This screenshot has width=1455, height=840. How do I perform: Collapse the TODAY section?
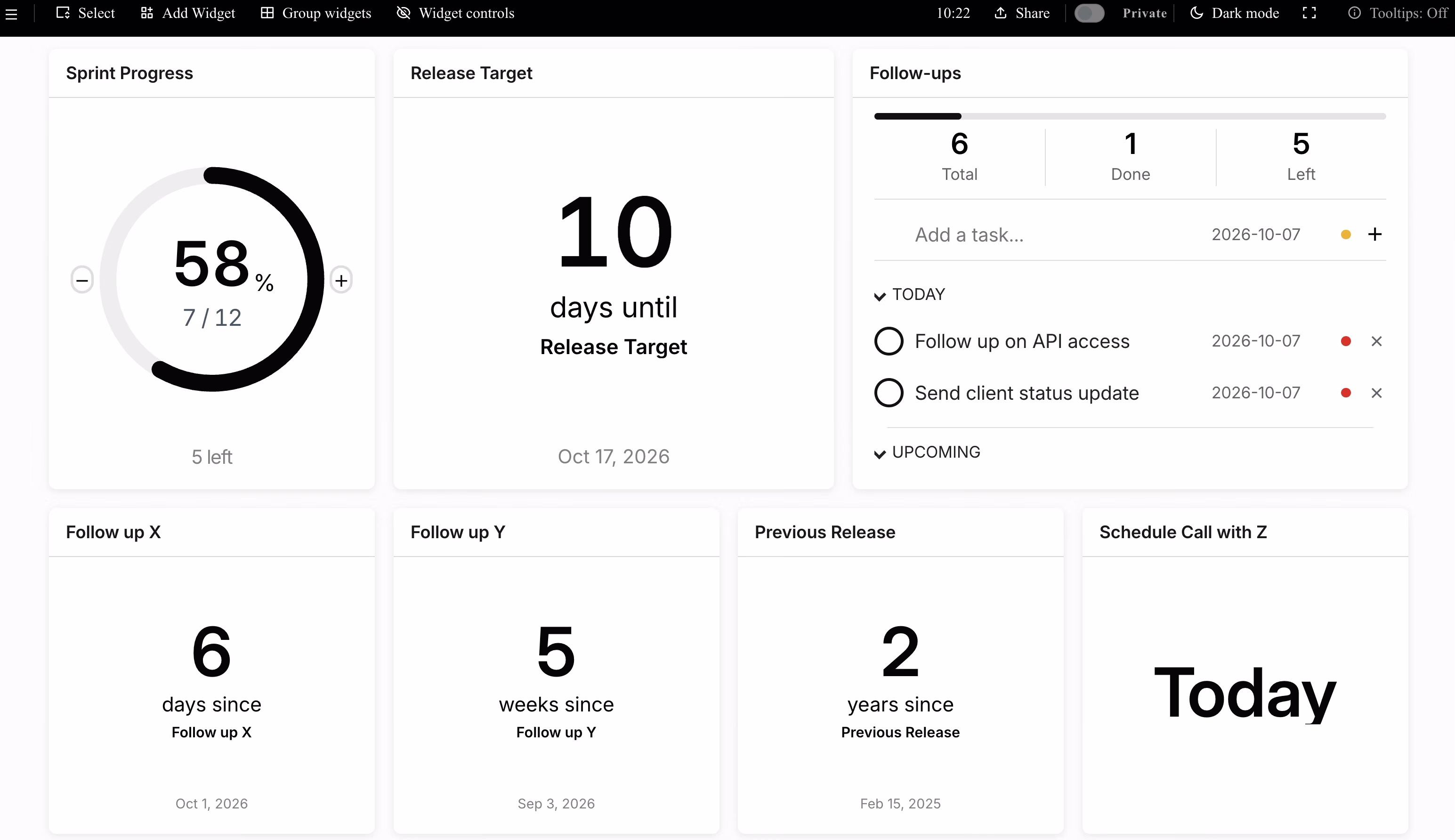tap(910, 295)
